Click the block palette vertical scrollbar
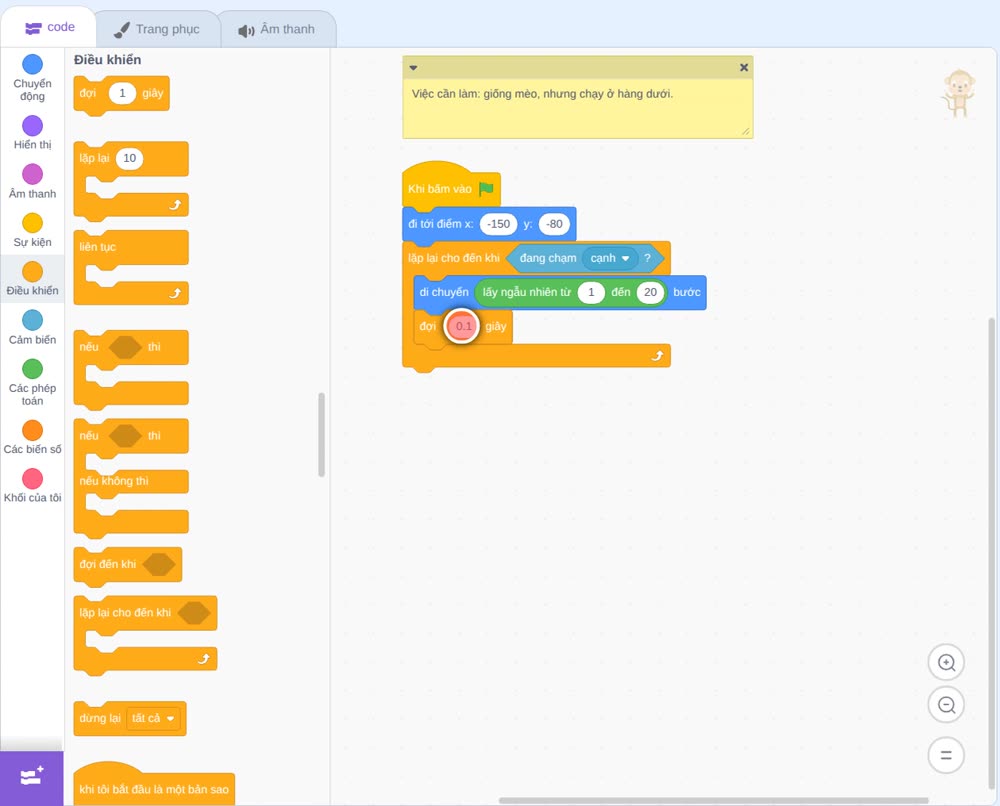Screen dimensions: 1000x806 coord(321,434)
